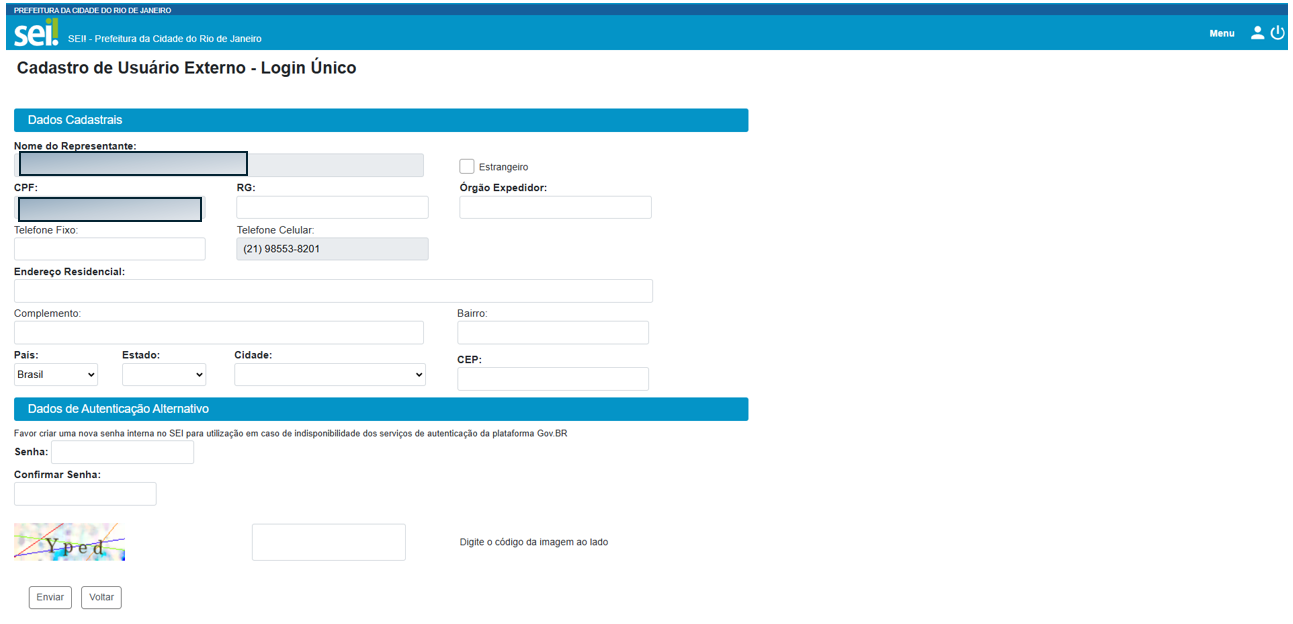This screenshot has height=624, width=1293.
Task: Open the Menu in the header
Action: click(1221, 33)
